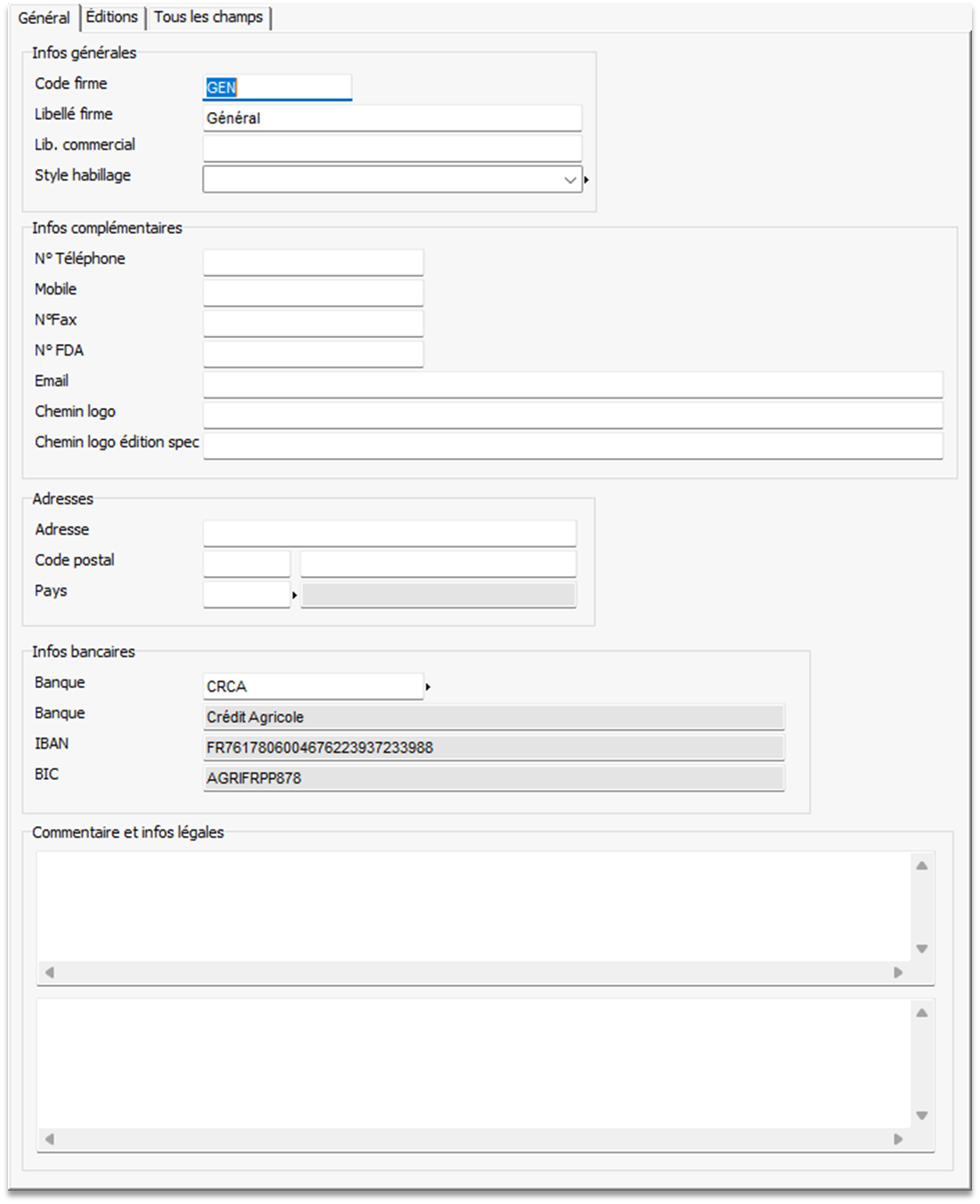Image resolution: width=980 pixels, height=1204 pixels.
Task: Click the horizontal scrollbar of first comment box
Action: tap(473, 972)
